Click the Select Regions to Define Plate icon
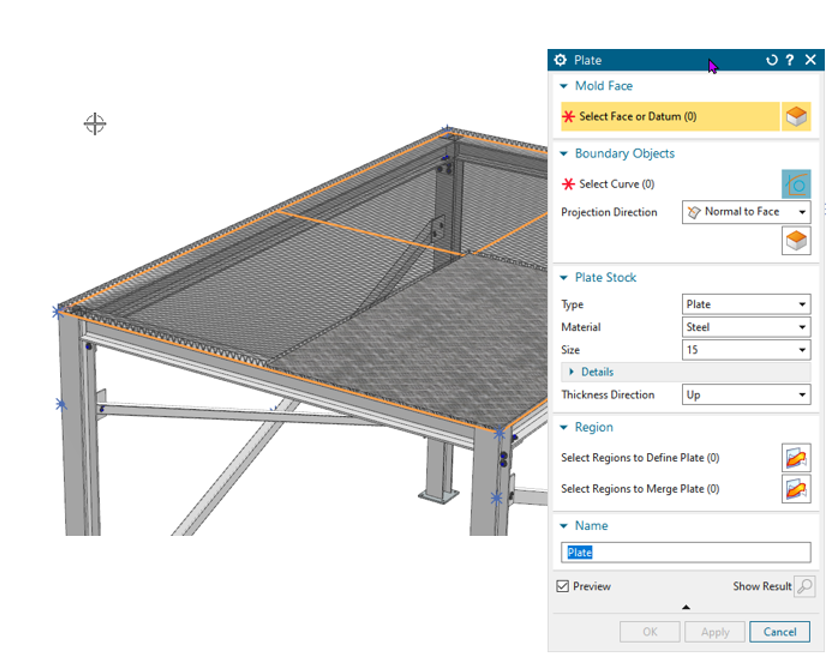The image size is (829, 663). 796,458
